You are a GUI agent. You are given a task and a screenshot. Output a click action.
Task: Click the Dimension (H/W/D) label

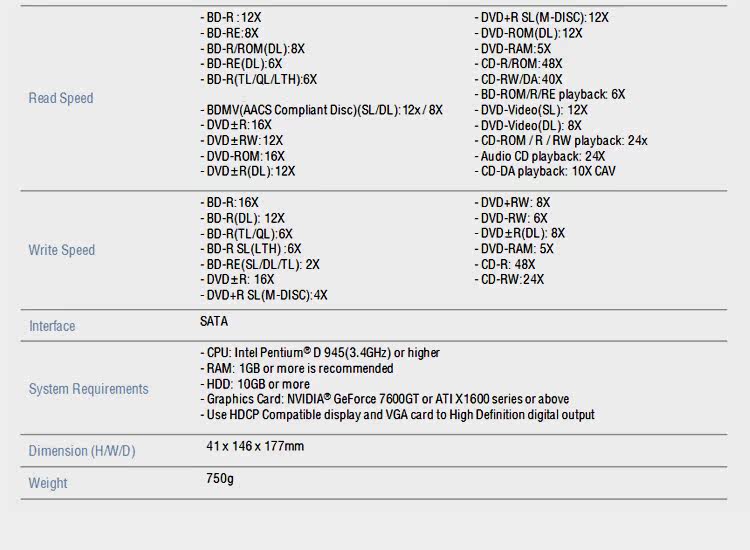82,451
